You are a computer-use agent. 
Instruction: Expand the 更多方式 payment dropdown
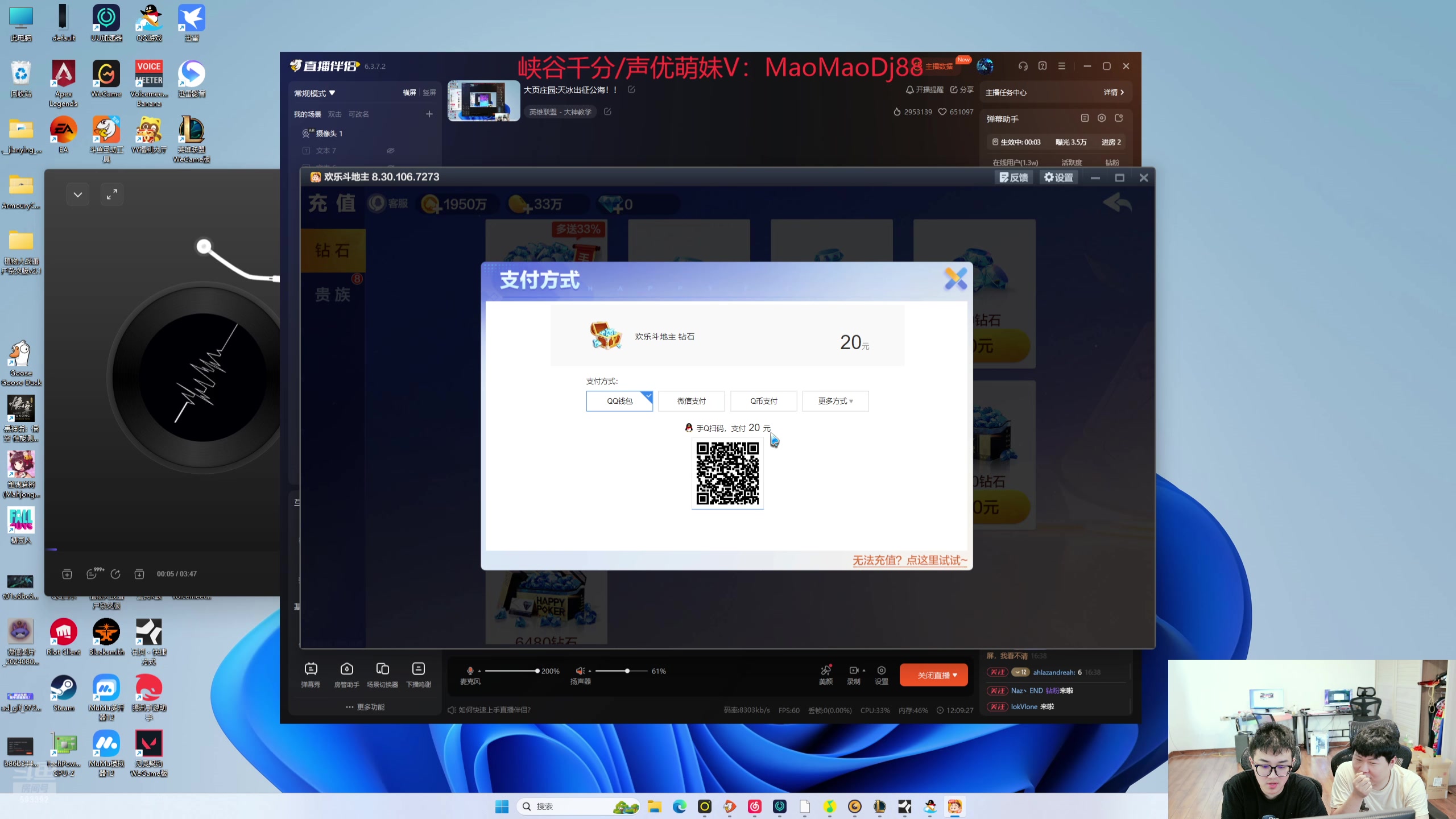coord(835,401)
